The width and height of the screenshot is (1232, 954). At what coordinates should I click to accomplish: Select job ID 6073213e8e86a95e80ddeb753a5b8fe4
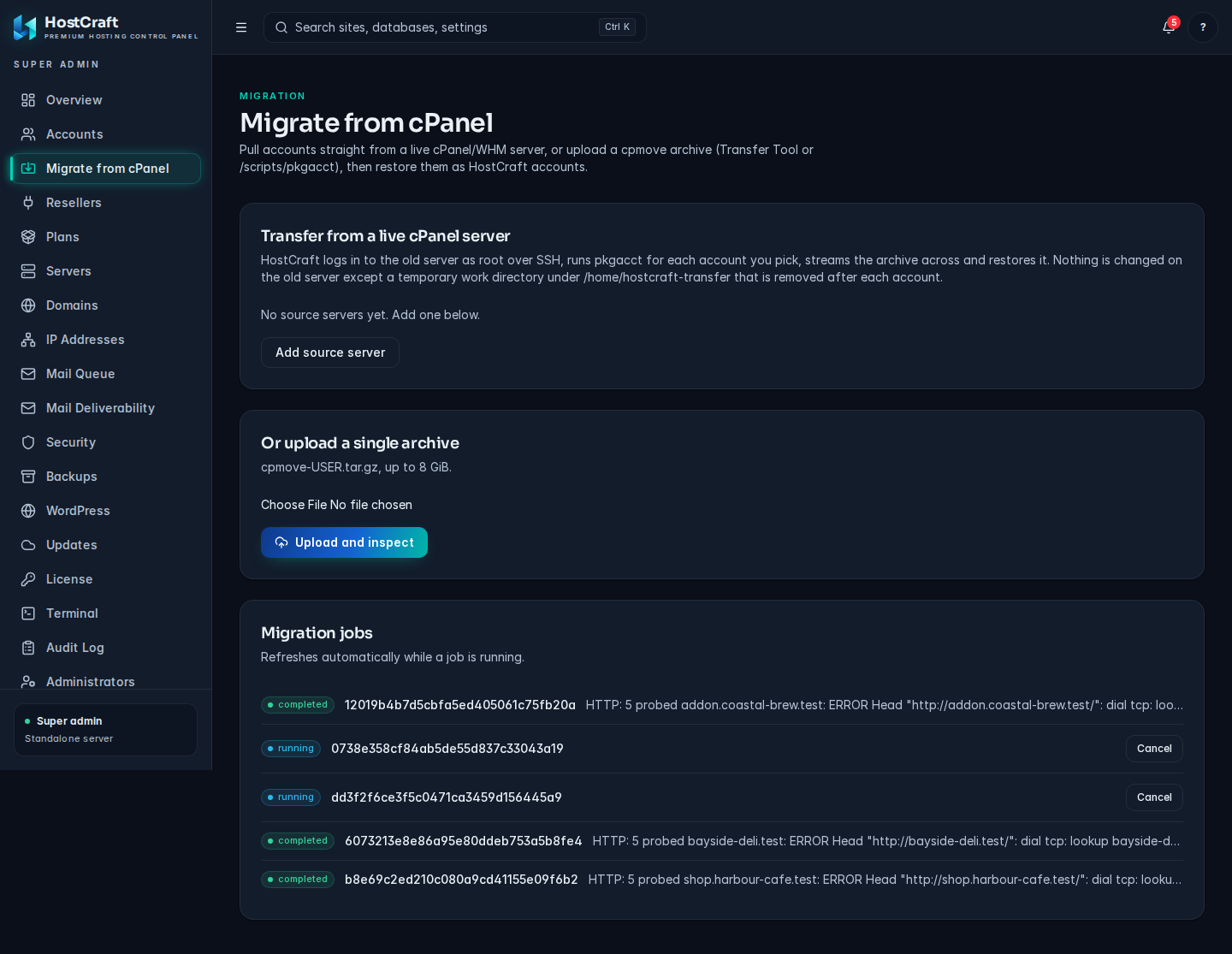[464, 841]
